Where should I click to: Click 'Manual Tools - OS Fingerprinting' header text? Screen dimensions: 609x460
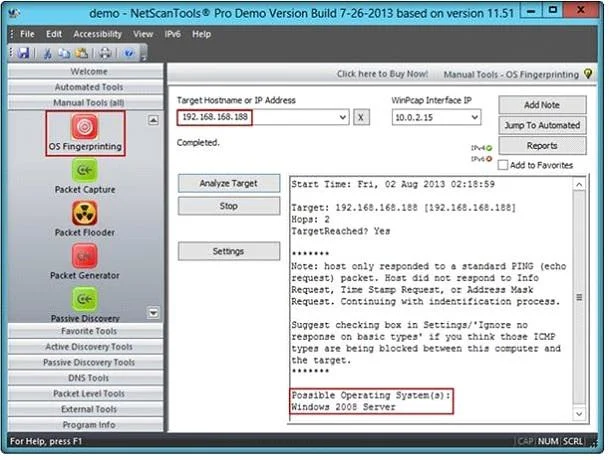[x=511, y=74]
